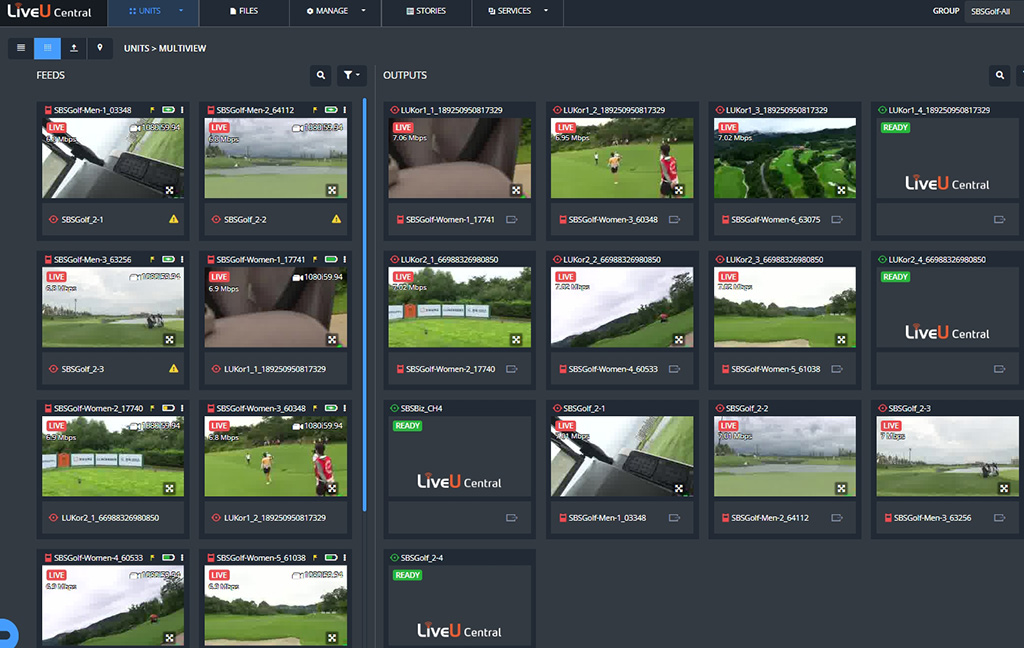Click the source icon for SBSGolf-Women-3_60348 output
The height and width of the screenshot is (648, 1024).
click(x=675, y=219)
